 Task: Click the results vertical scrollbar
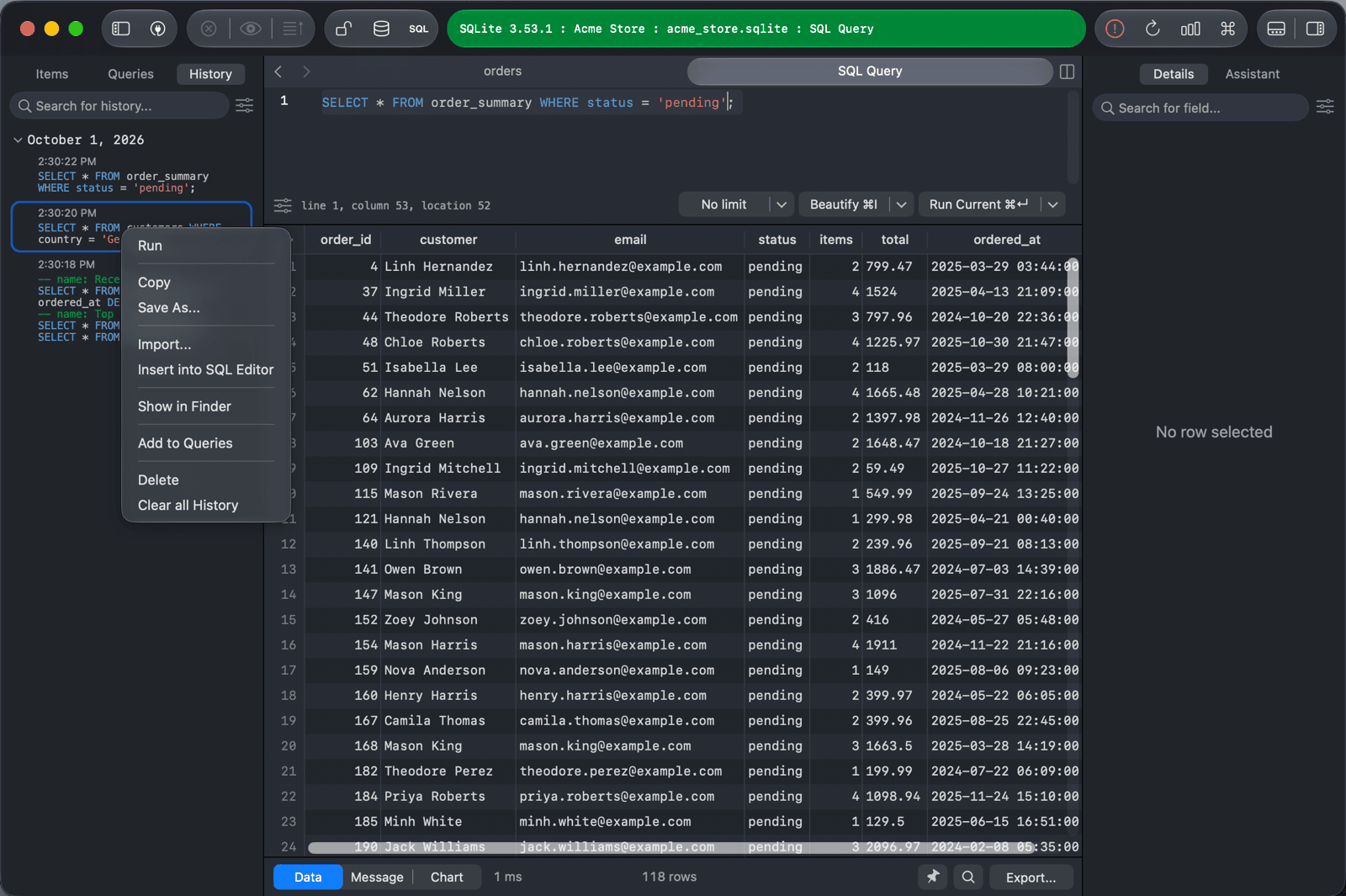coord(1073,318)
